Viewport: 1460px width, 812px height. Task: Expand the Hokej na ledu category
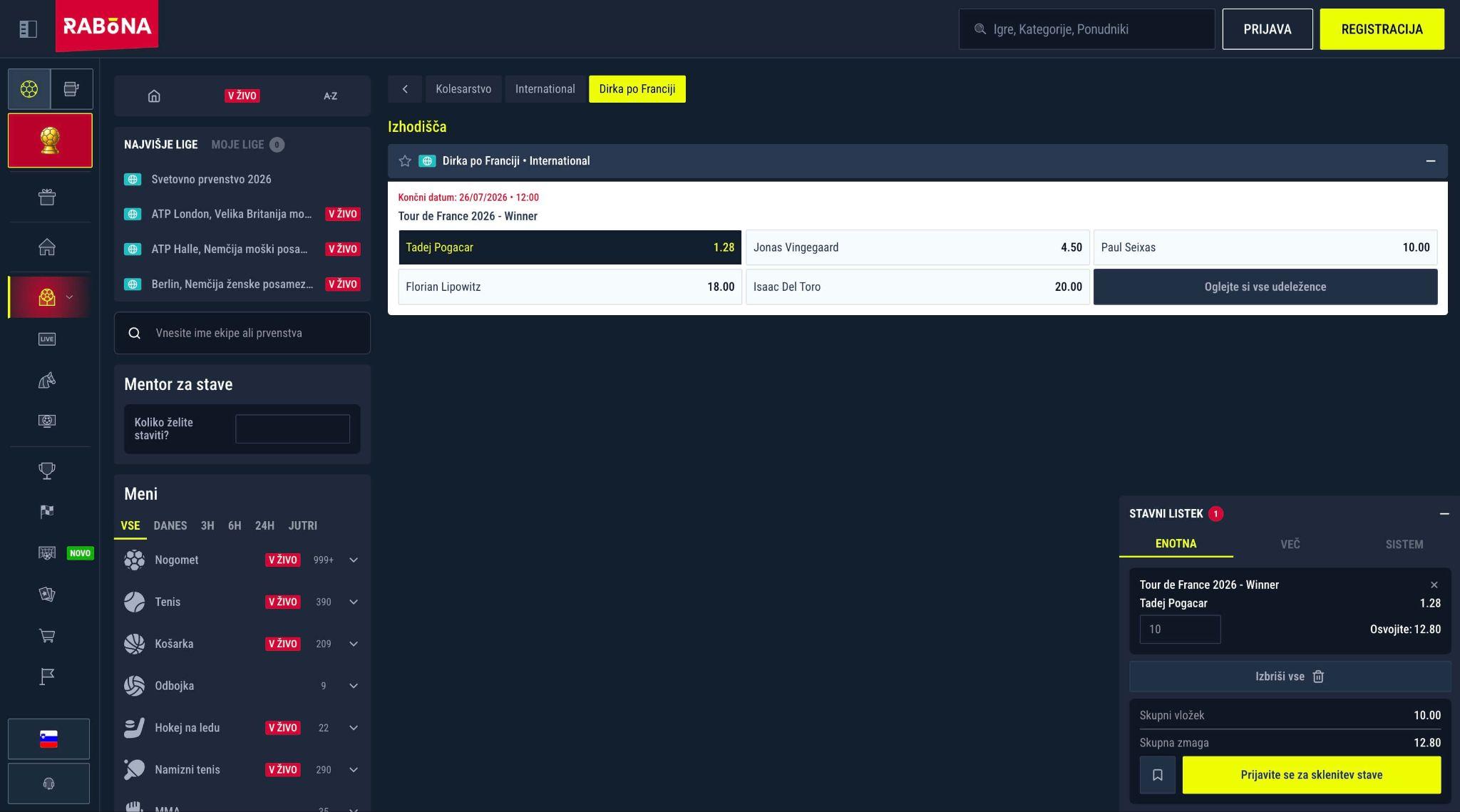pos(354,728)
